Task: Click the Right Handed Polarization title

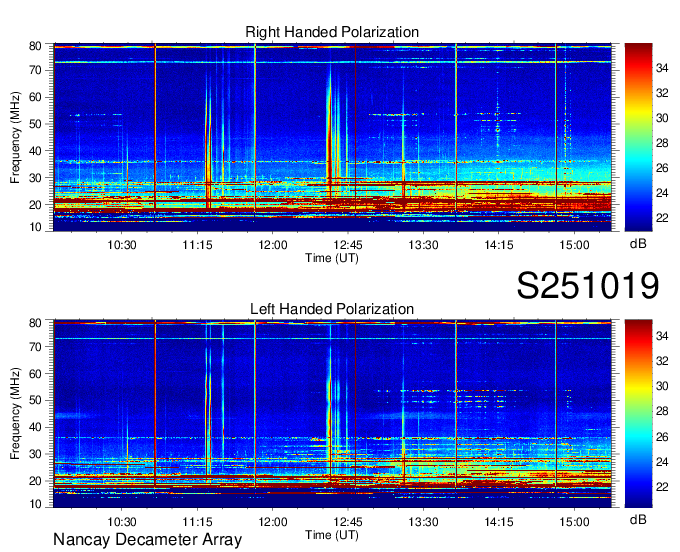Action: point(332,33)
